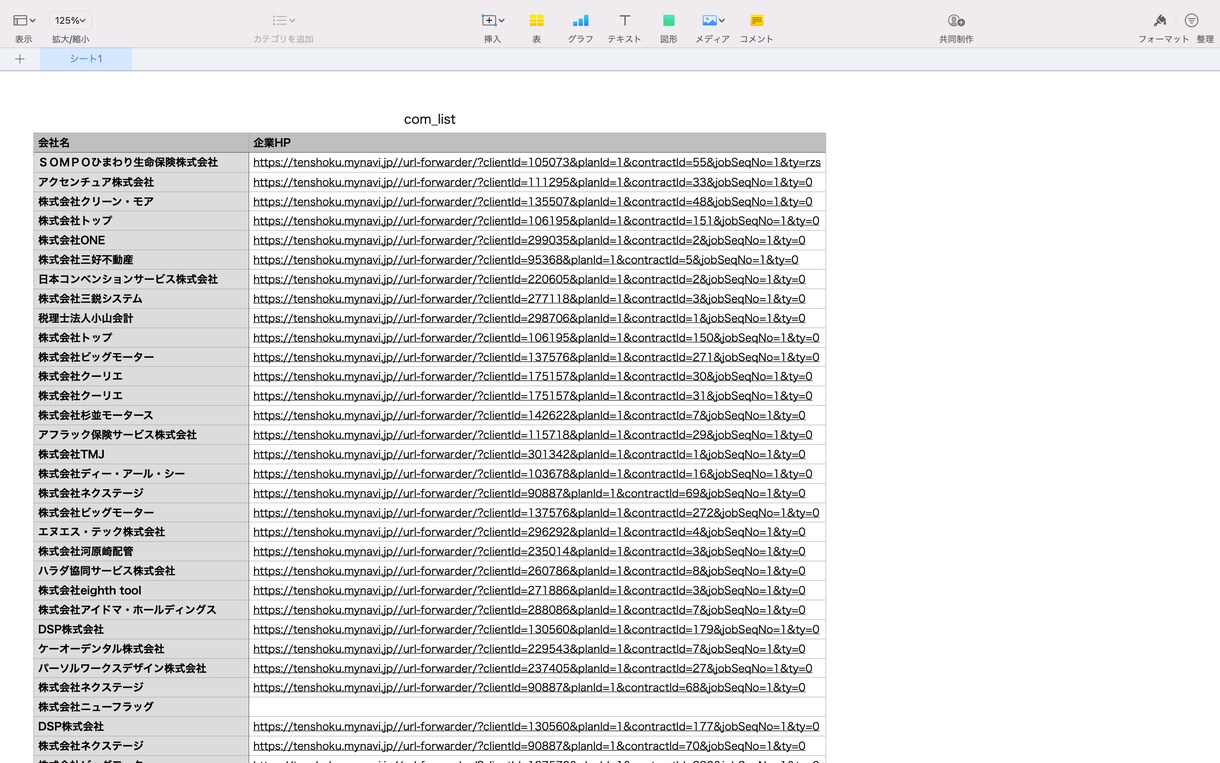Open the View (表示) options icon
The image size is (1220, 763).
coord(24,20)
